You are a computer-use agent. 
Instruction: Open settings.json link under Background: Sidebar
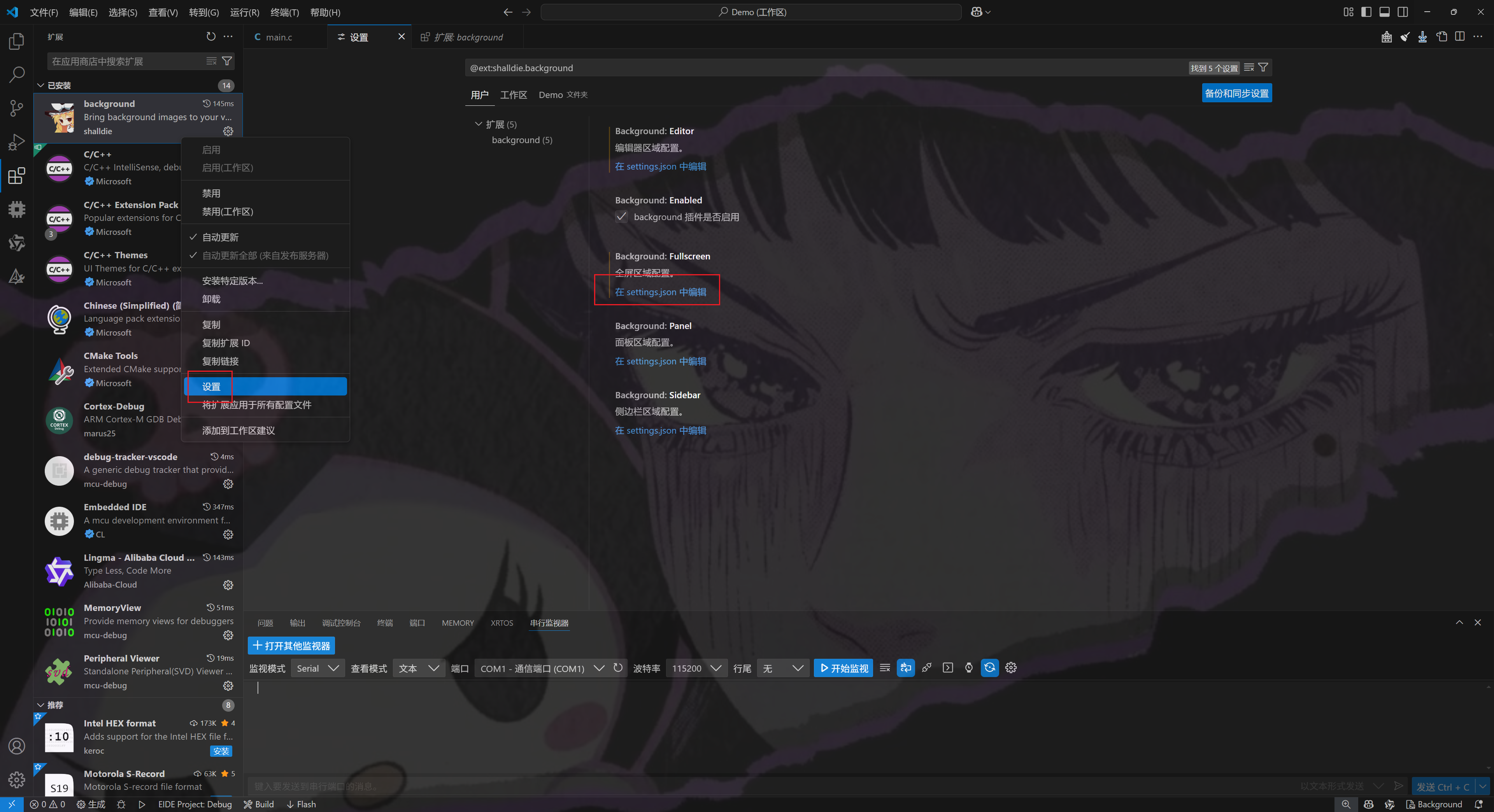point(660,430)
